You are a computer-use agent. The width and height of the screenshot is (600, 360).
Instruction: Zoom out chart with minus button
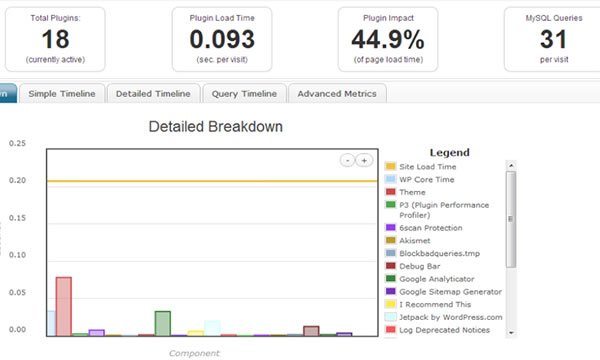click(x=347, y=160)
